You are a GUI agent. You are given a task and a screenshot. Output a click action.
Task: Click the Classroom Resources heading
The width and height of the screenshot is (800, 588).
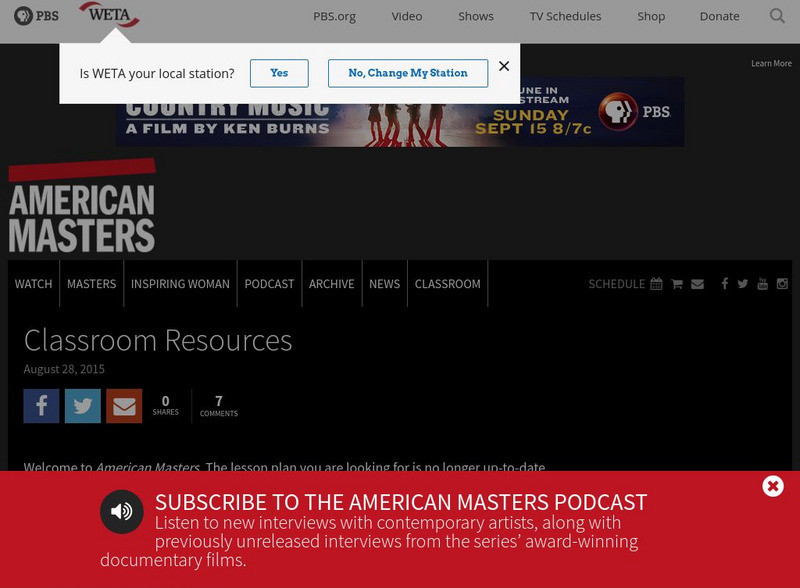158,340
